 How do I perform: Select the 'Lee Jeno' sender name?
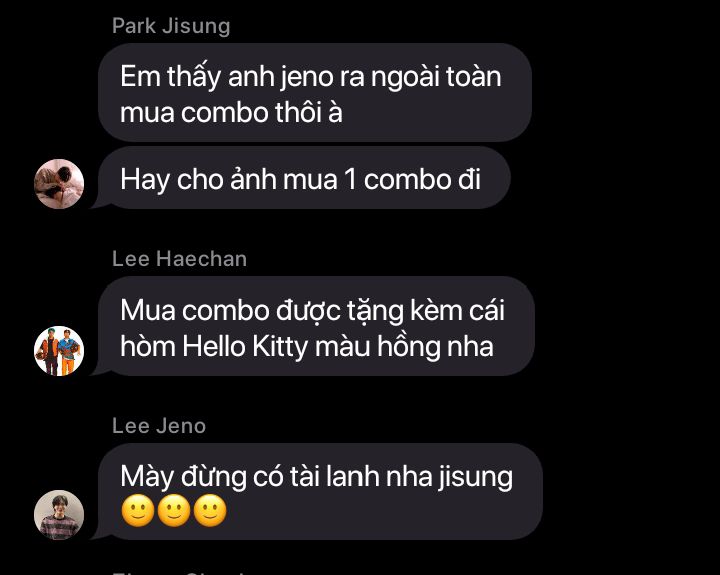click(159, 426)
